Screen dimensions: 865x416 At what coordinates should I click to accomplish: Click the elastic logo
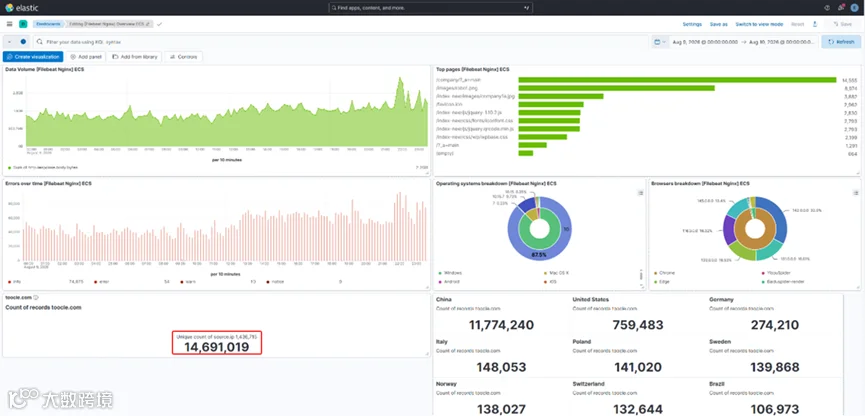pyautogui.click(x=22, y=8)
